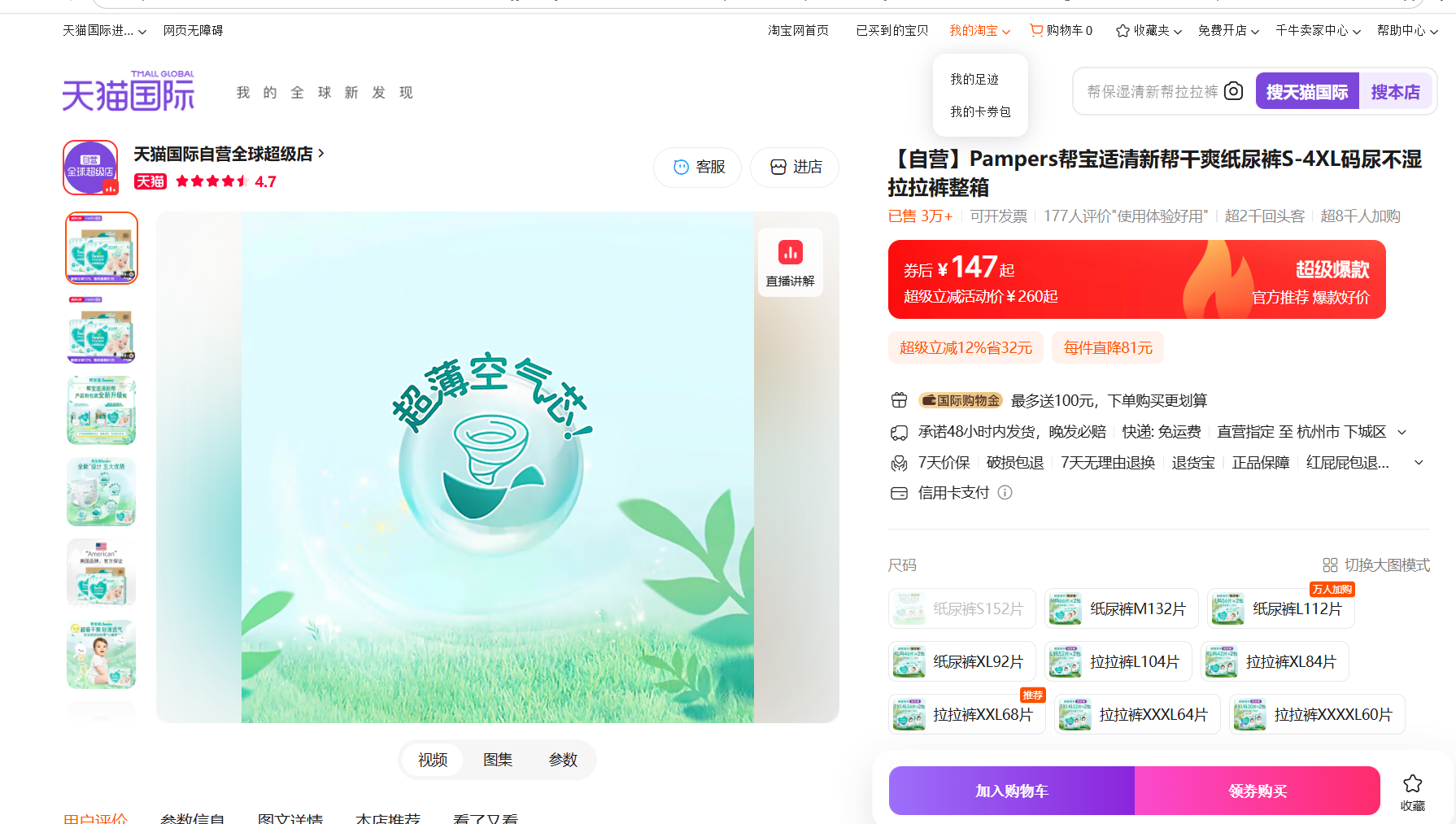Expand the 帮助中心 dropdown
The image size is (1456, 824).
1407,31
